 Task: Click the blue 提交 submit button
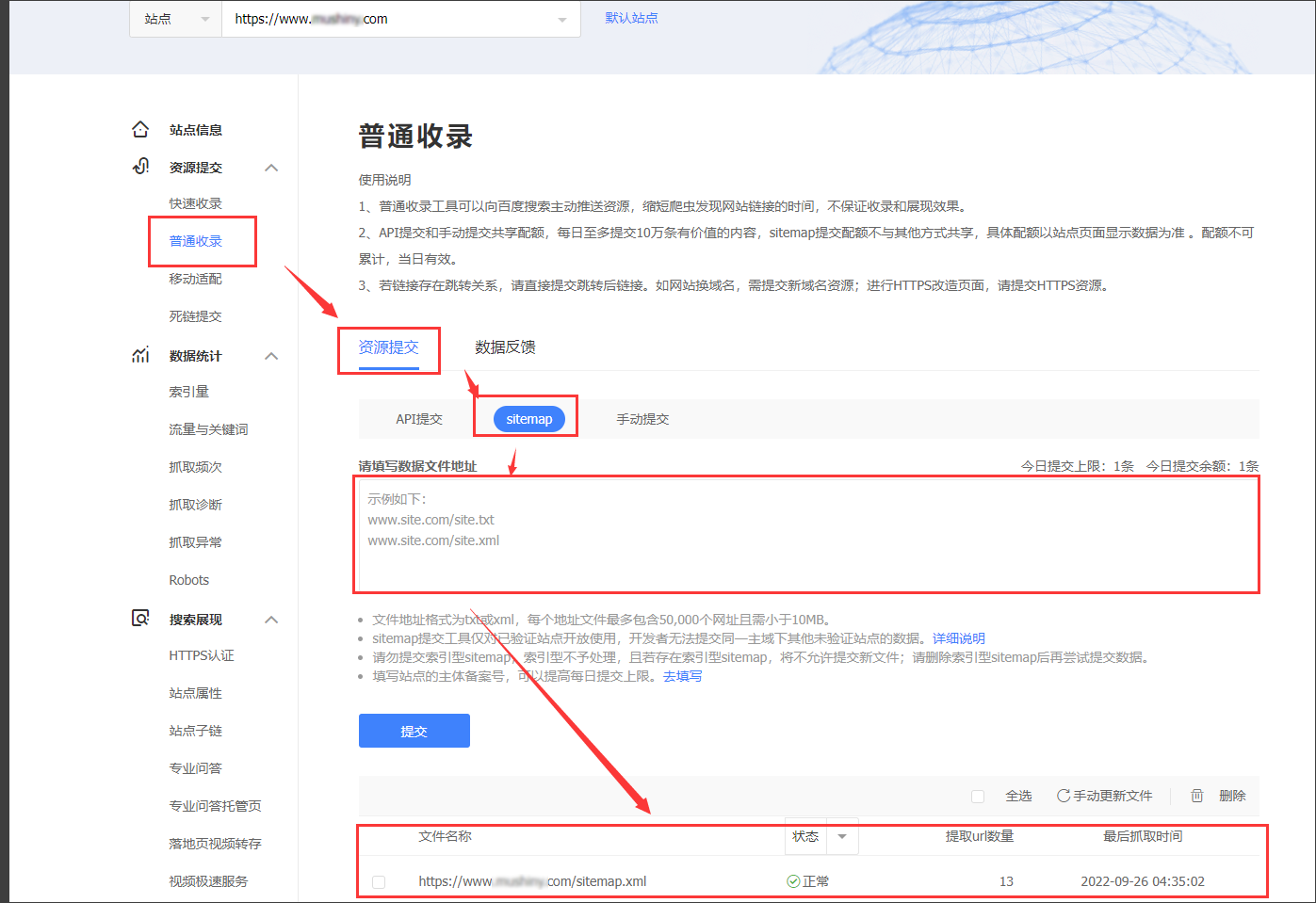pos(414,730)
